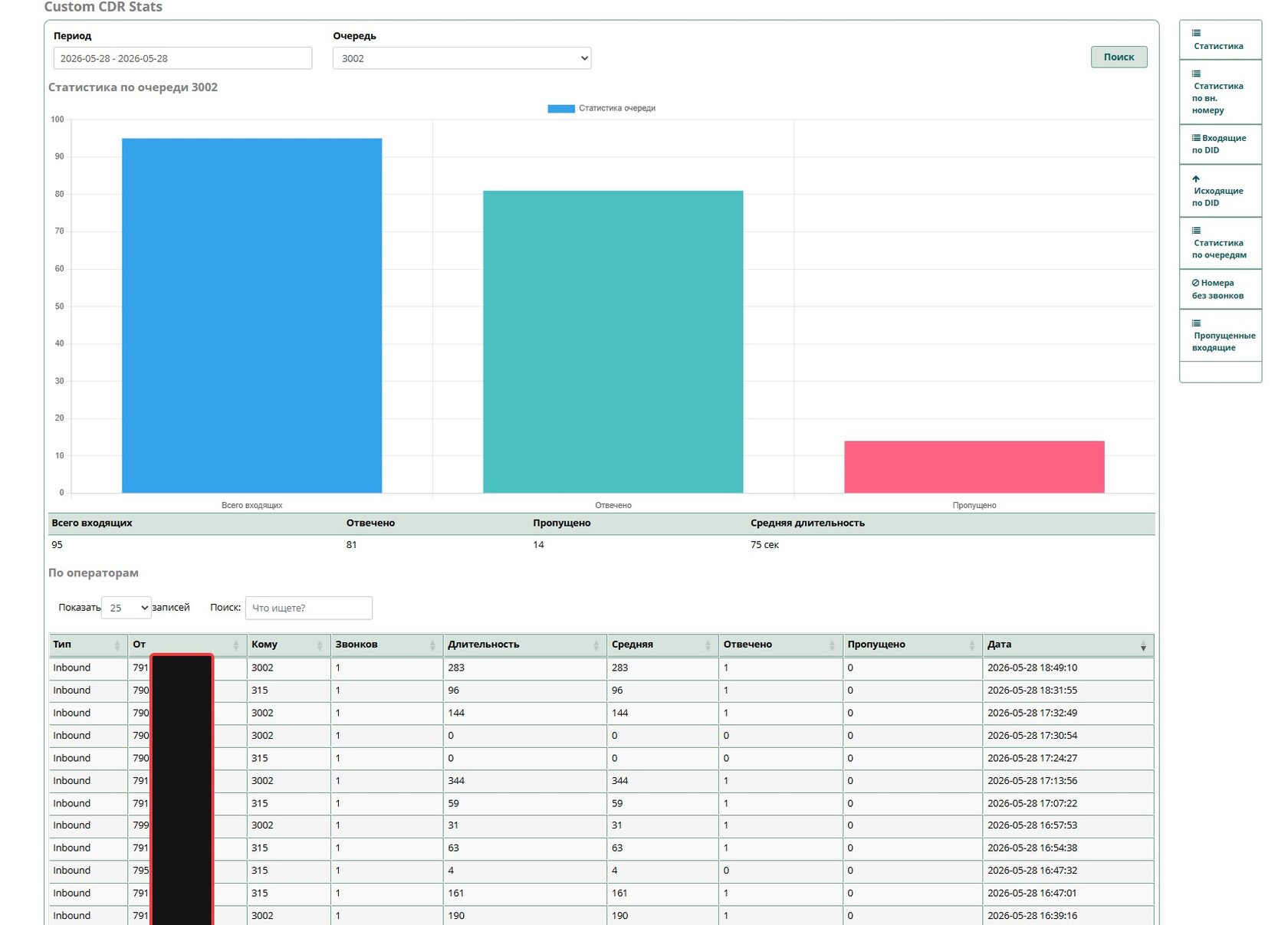Open Входящие по DID menu item
The image size is (1288, 925).
click(1220, 144)
